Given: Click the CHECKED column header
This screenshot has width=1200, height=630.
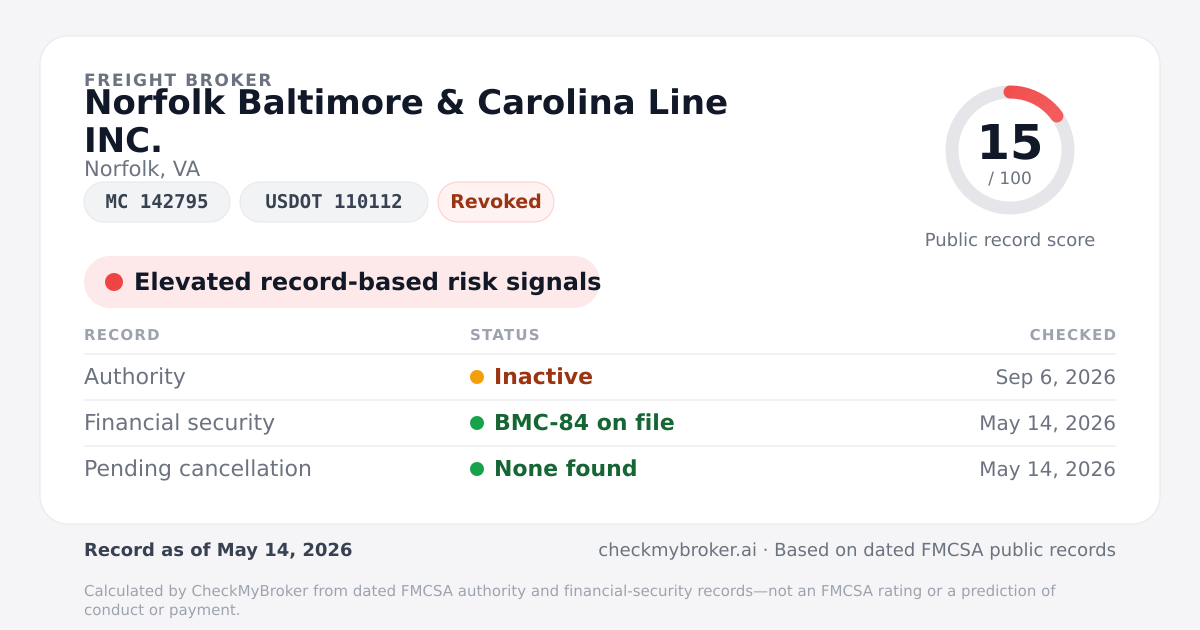Looking at the screenshot, I should 1073,335.
